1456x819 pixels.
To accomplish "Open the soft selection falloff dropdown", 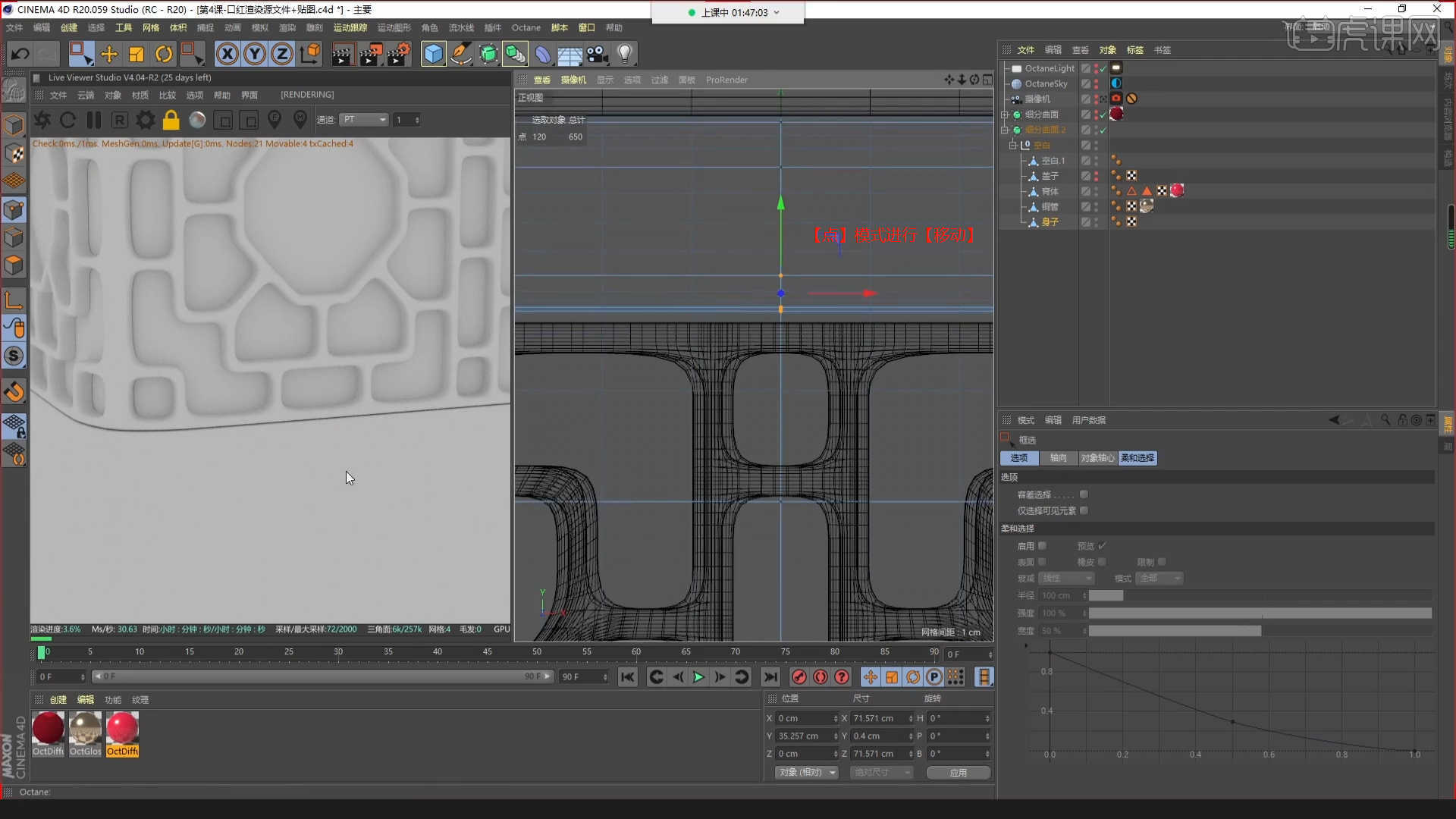I will click(1066, 579).
